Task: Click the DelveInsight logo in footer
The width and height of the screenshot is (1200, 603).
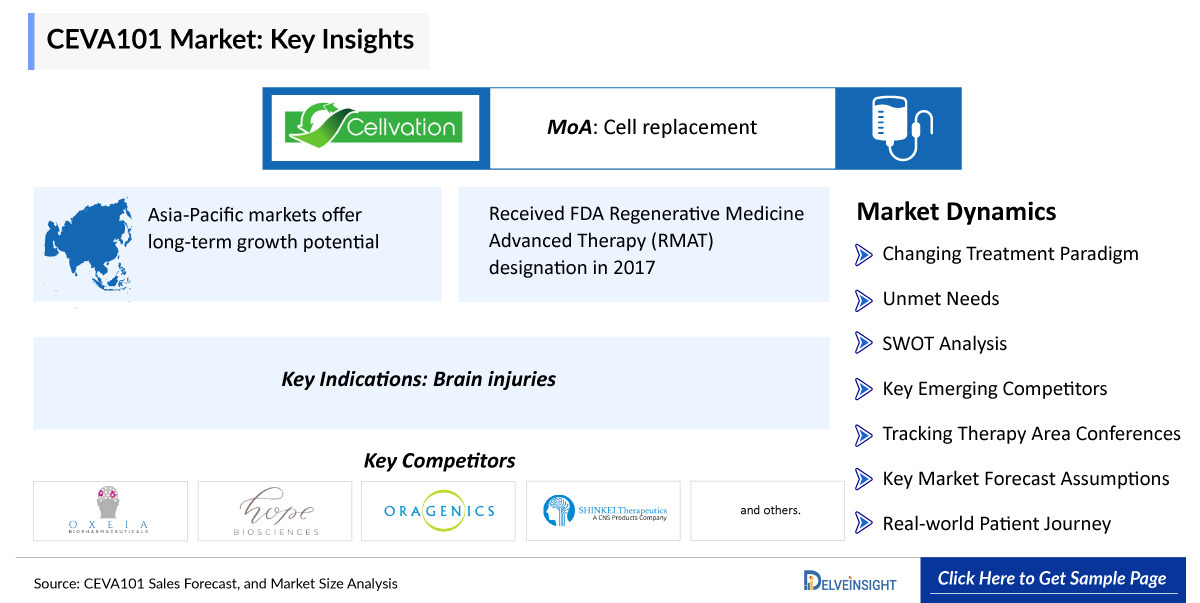Action: click(850, 581)
